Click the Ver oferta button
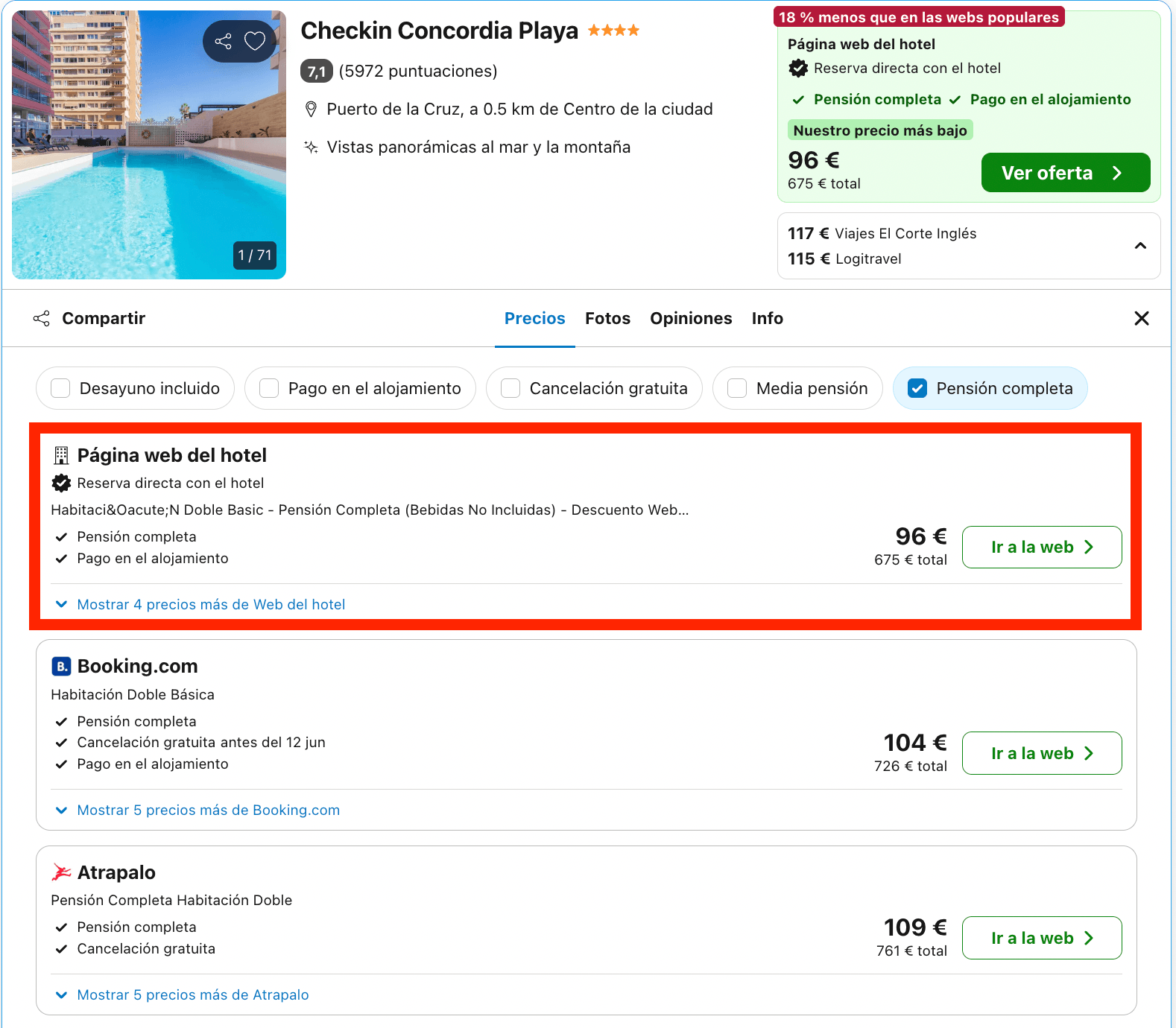This screenshot has height=1028, width=1176. (1066, 173)
